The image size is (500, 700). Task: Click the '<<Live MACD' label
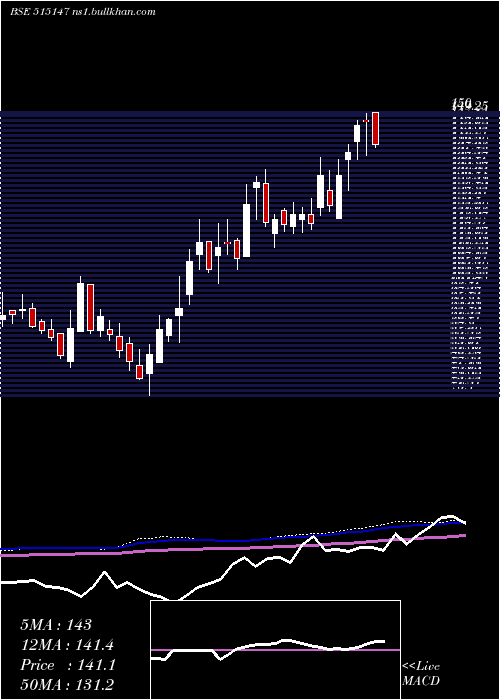coord(421,674)
